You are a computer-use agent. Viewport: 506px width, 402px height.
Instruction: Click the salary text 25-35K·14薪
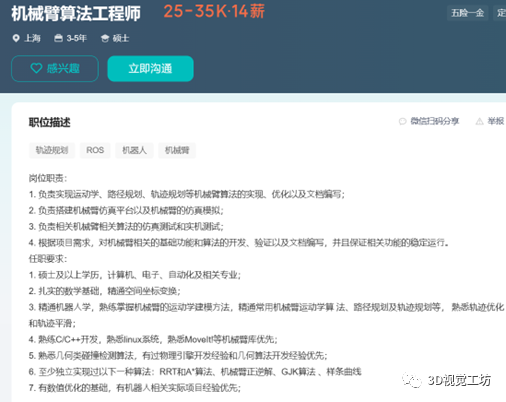[x=214, y=11]
